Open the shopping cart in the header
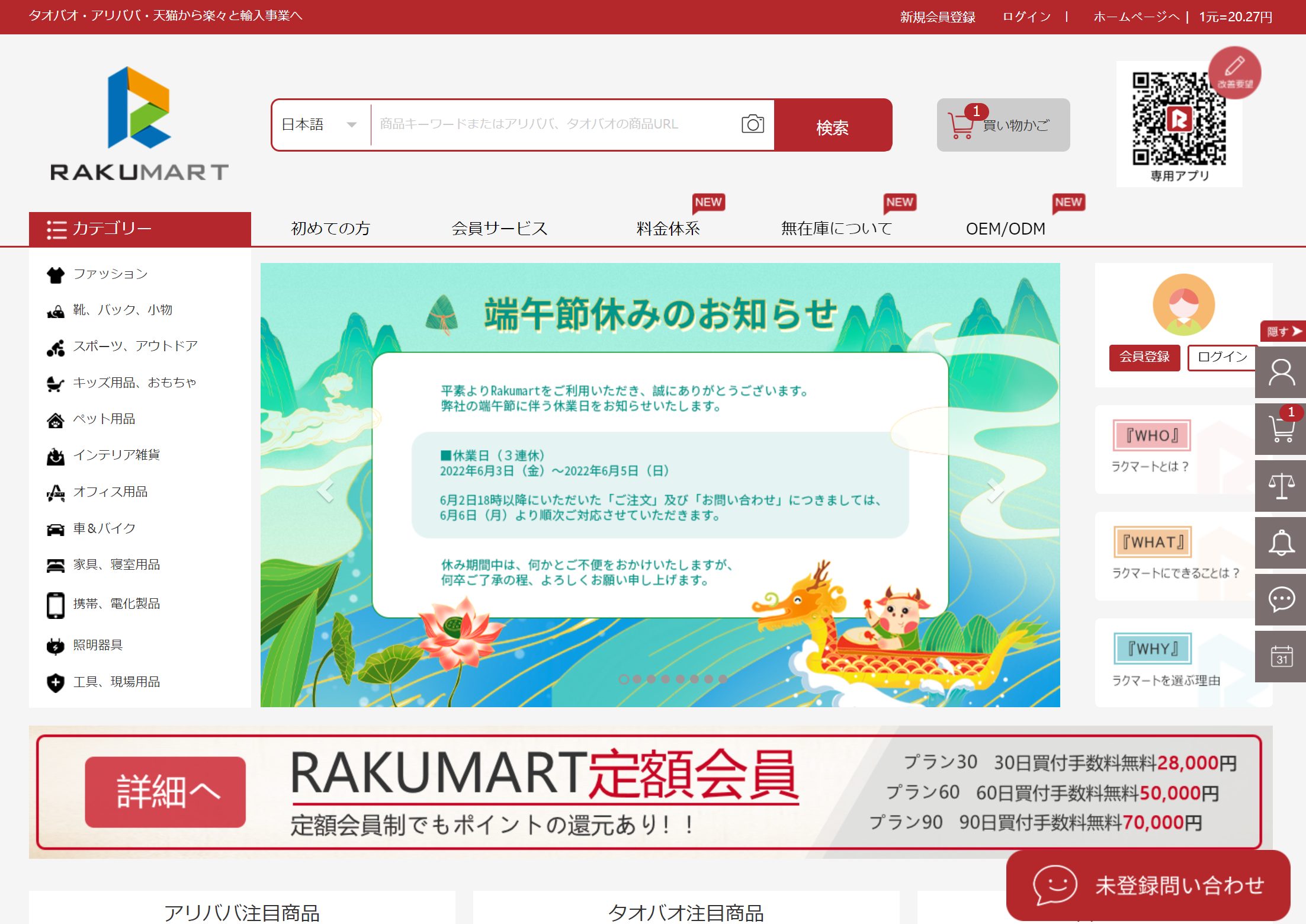 [x=1003, y=125]
